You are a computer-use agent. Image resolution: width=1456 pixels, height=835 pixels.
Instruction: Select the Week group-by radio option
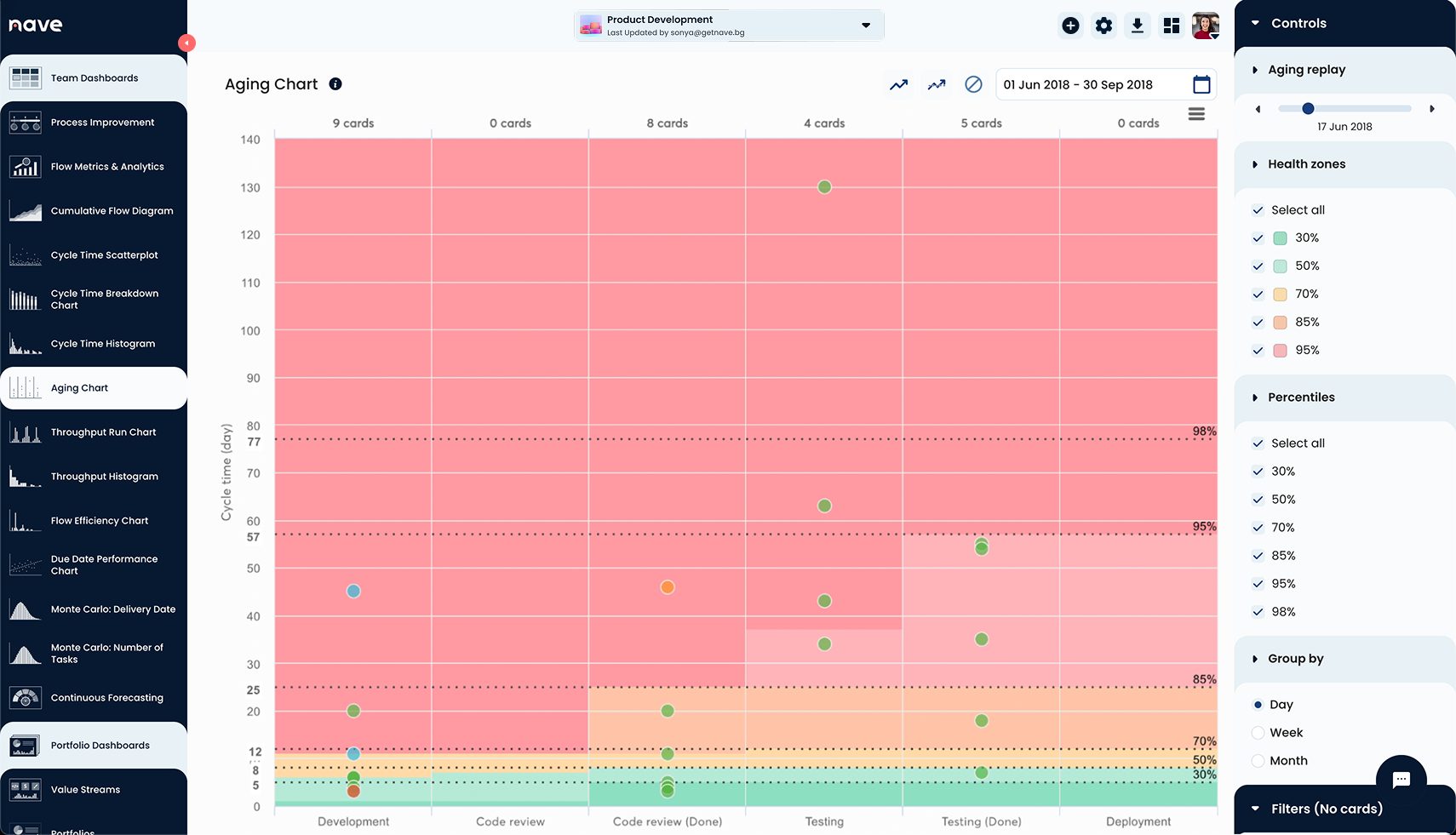click(1258, 733)
